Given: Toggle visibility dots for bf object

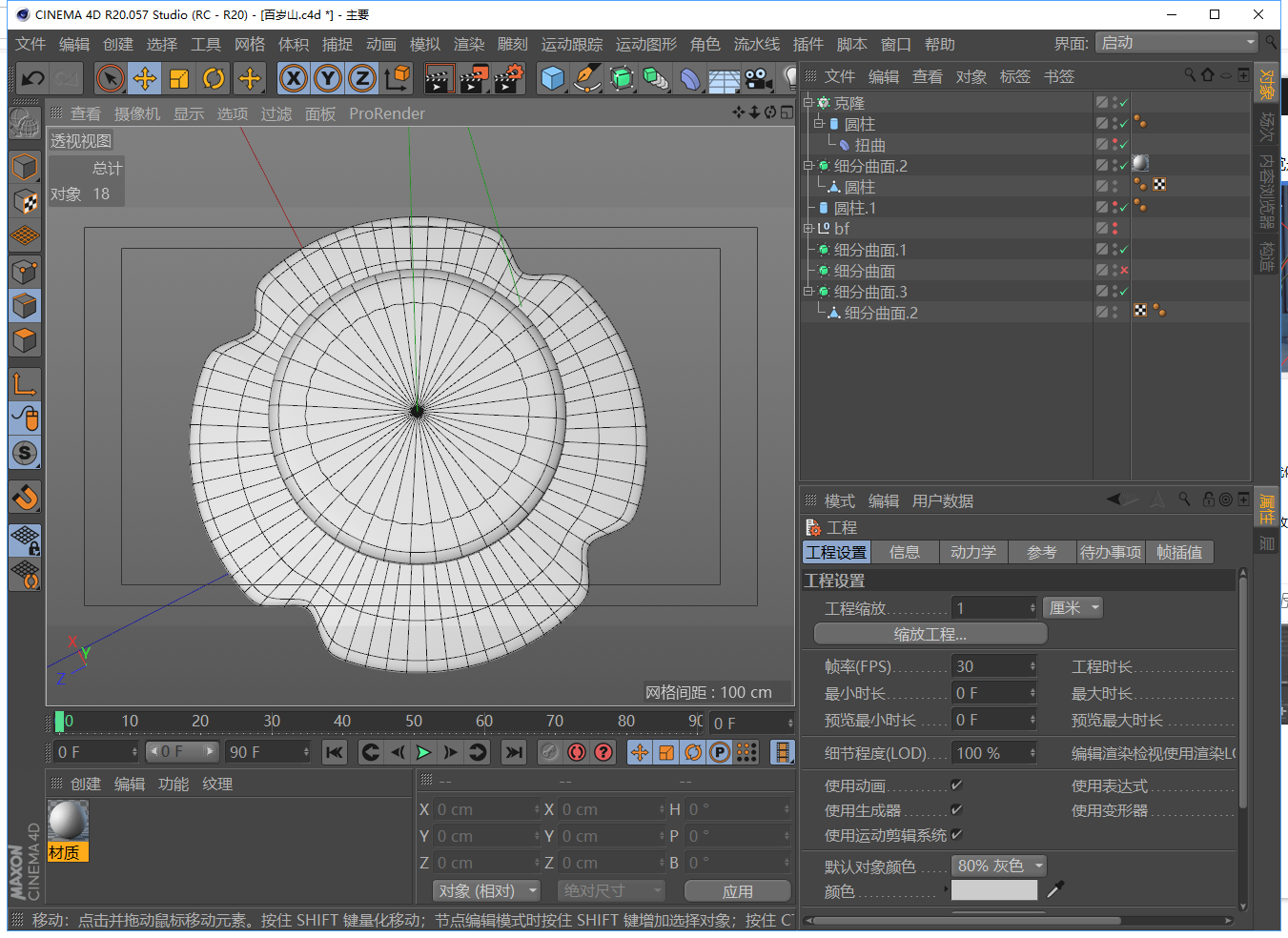Looking at the screenshot, I should tap(1114, 229).
